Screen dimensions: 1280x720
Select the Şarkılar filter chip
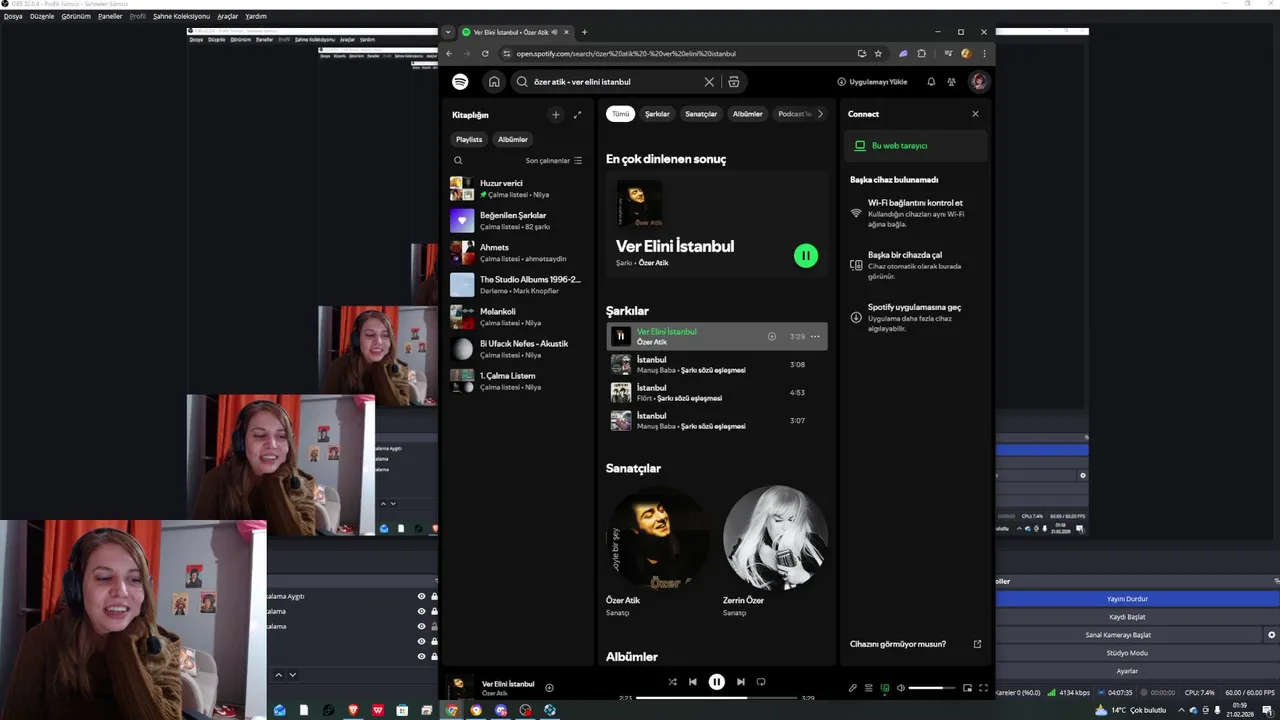pyautogui.click(x=657, y=114)
